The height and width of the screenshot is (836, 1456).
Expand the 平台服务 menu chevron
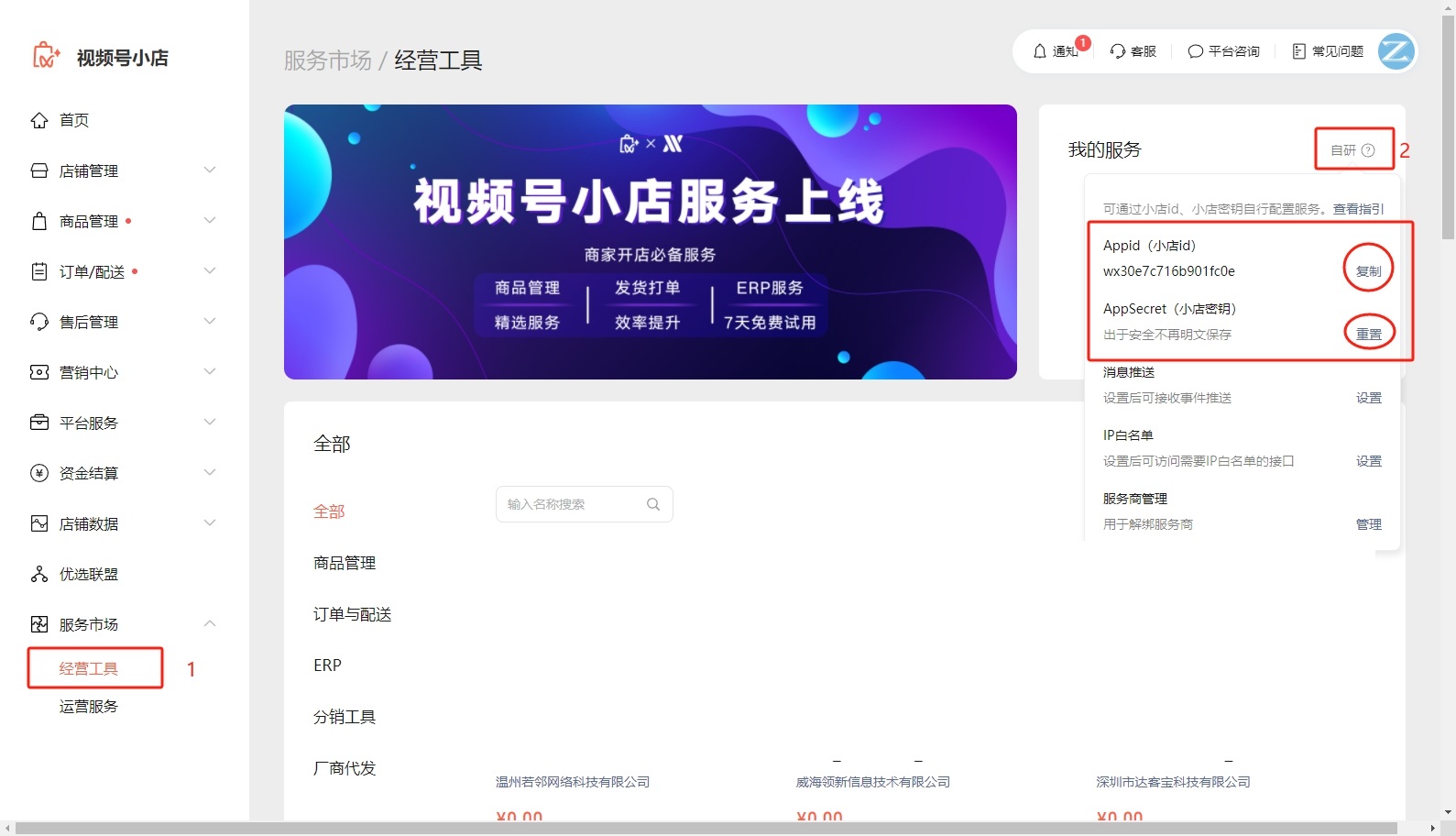(210, 422)
